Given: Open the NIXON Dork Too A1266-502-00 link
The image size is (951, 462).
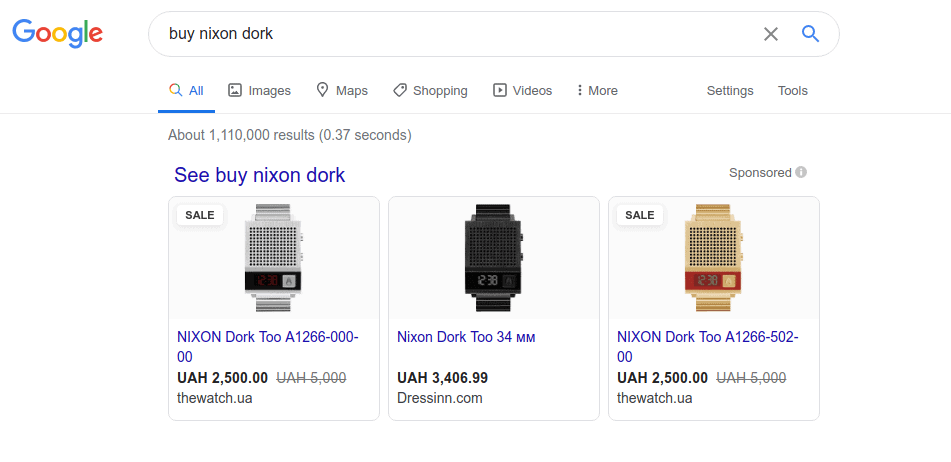Looking at the screenshot, I should [x=708, y=347].
